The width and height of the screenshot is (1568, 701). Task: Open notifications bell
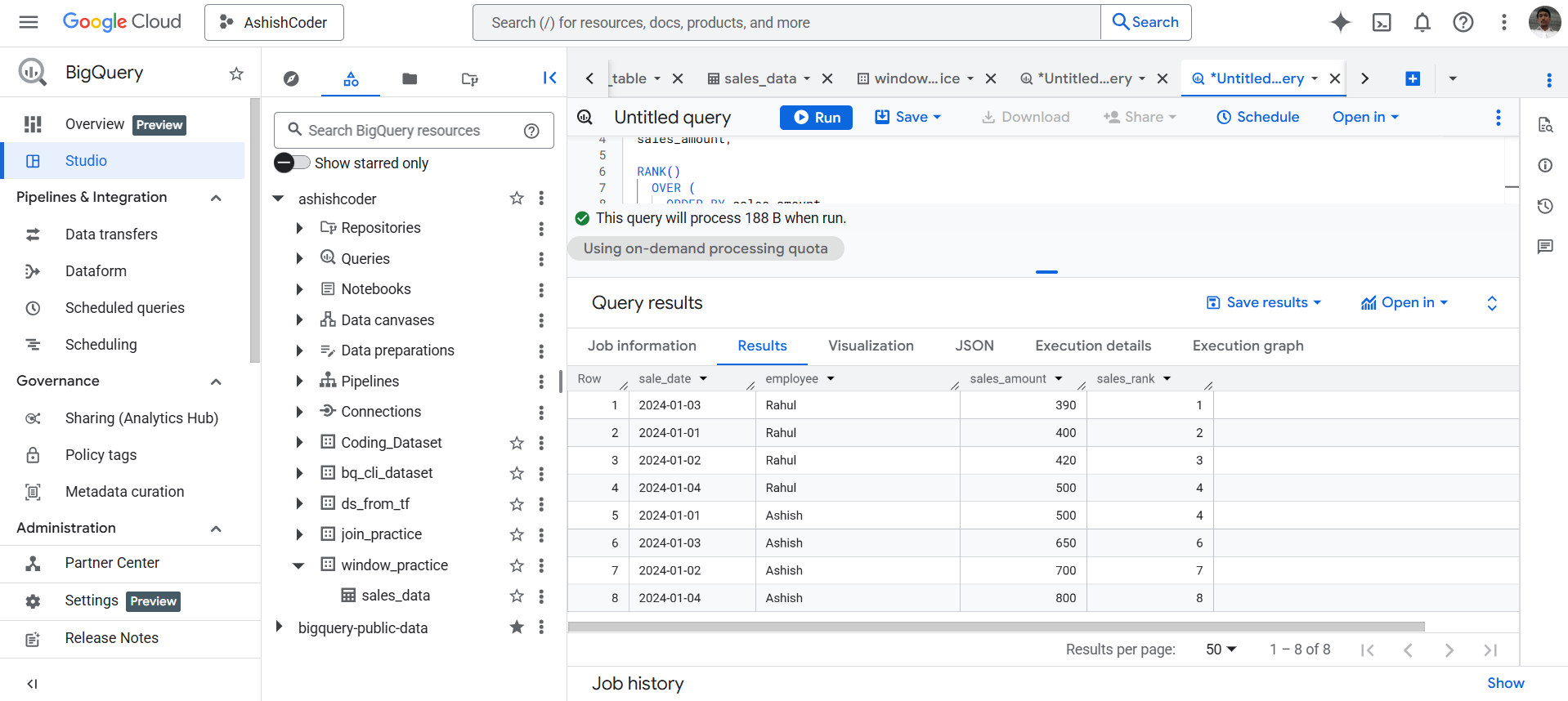1422,22
